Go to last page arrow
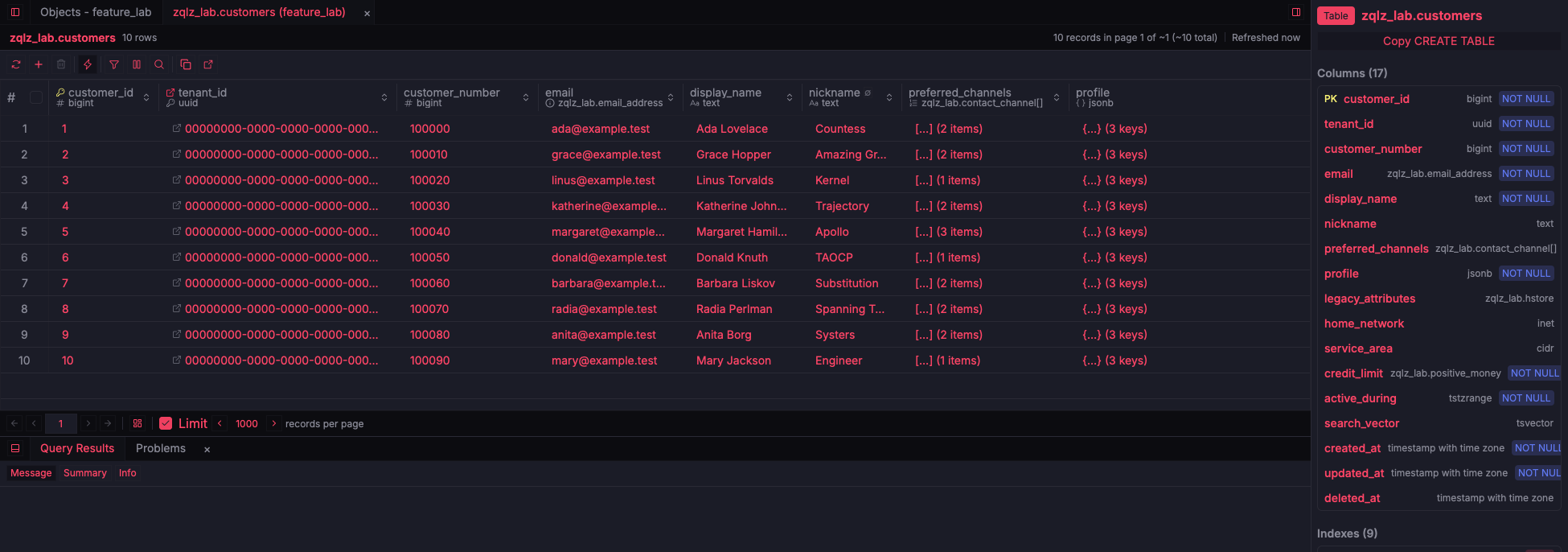Image resolution: width=1568 pixels, height=552 pixels. 108,423
